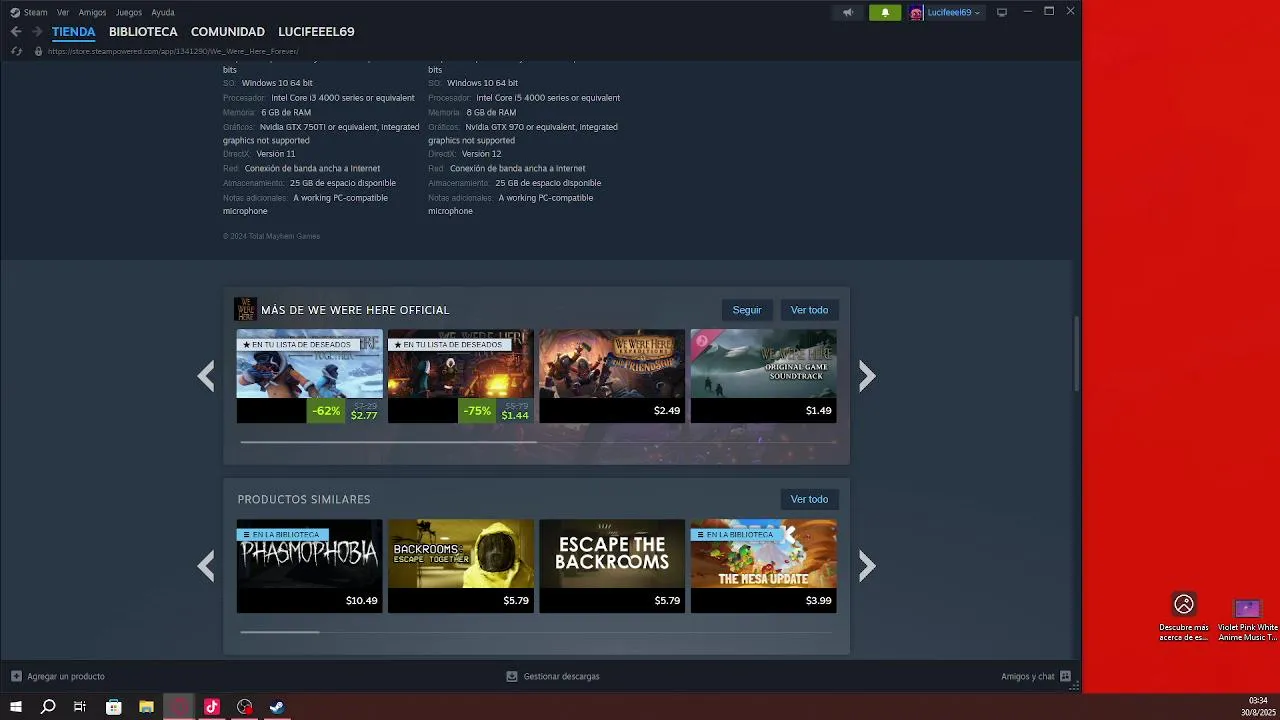
Task: Click the padlock icon beside the URL
Action: pyautogui.click(x=38, y=51)
